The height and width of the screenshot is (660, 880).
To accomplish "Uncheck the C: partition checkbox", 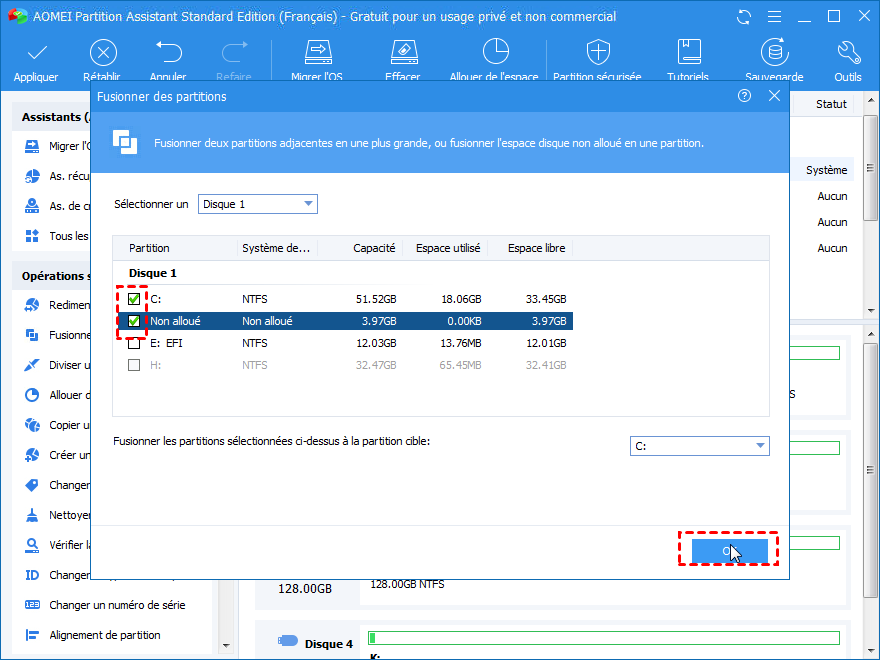I will [x=134, y=299].
